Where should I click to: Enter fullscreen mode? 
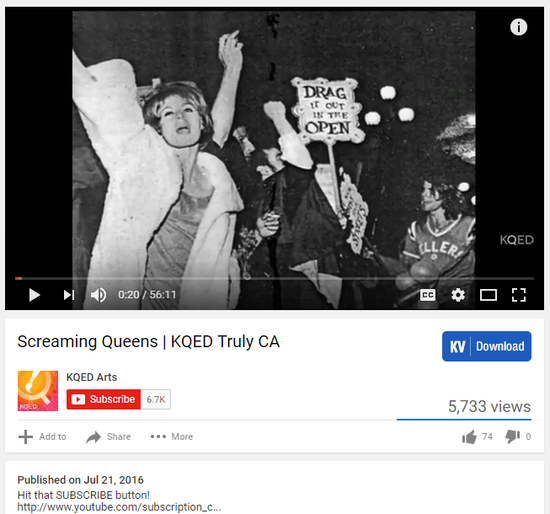(518, 295)
